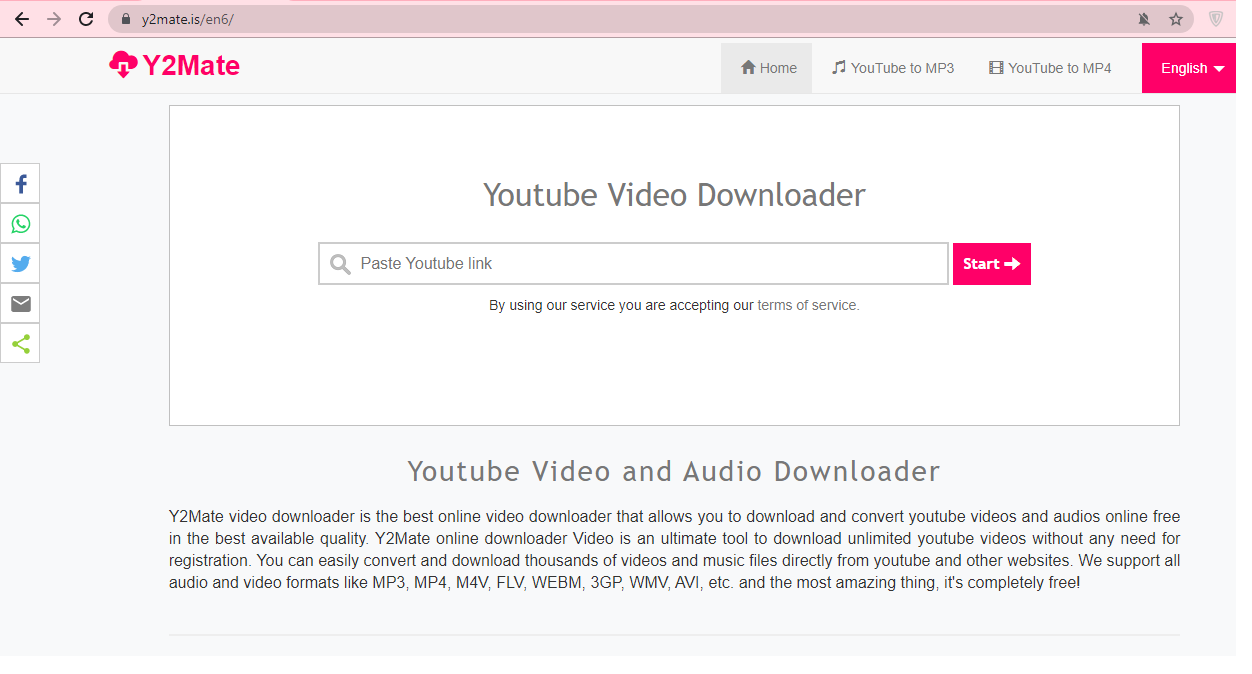
Task: Go forward with the browser arrow
Action: [54, 19]
